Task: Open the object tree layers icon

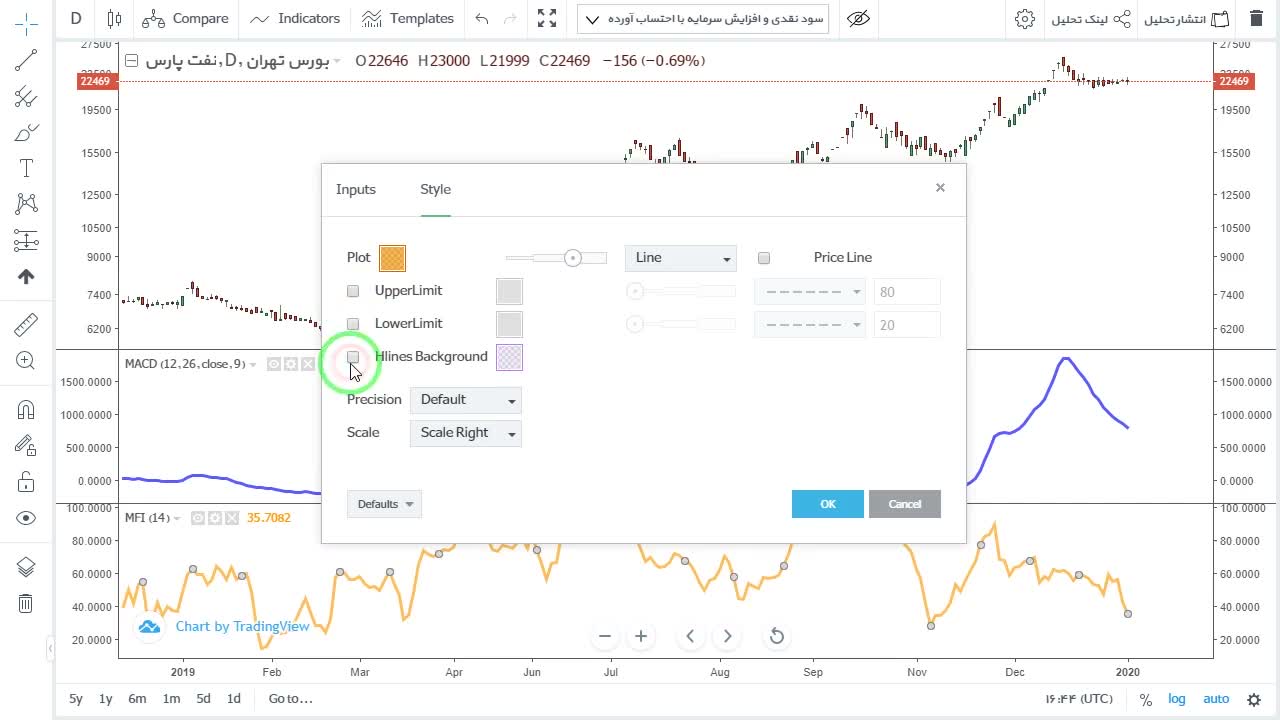Action: coord(26,567)
